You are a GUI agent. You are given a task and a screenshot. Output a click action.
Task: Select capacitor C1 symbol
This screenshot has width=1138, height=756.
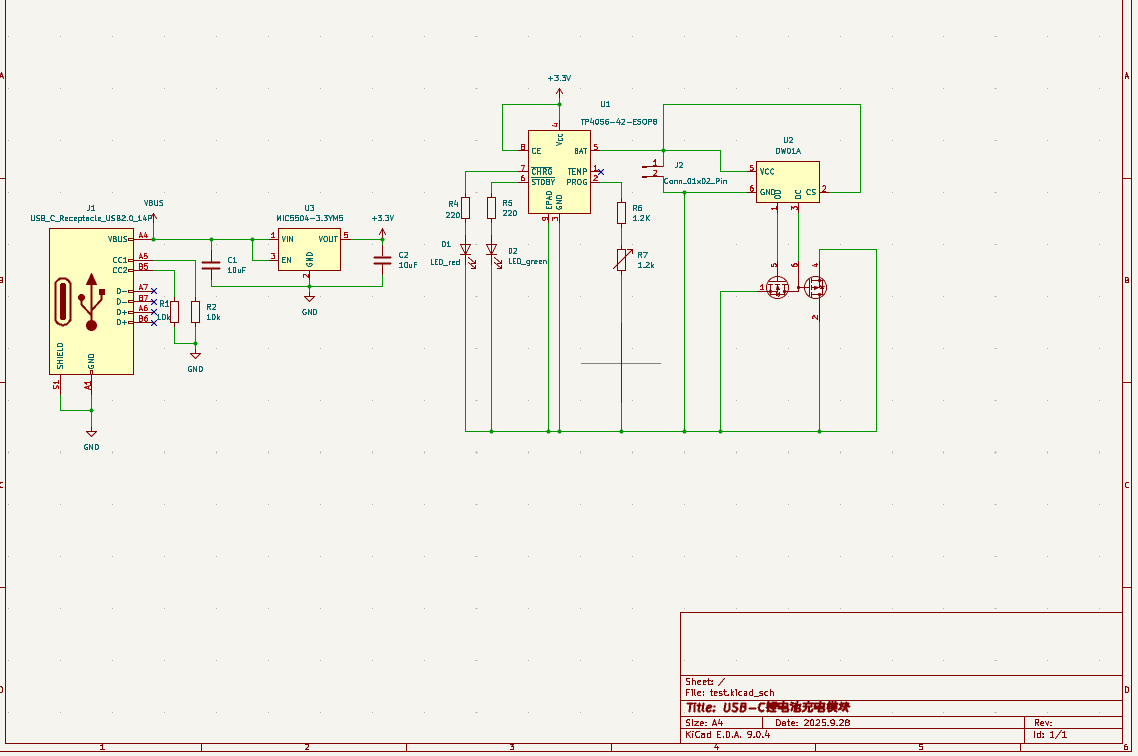click(210, 265)
